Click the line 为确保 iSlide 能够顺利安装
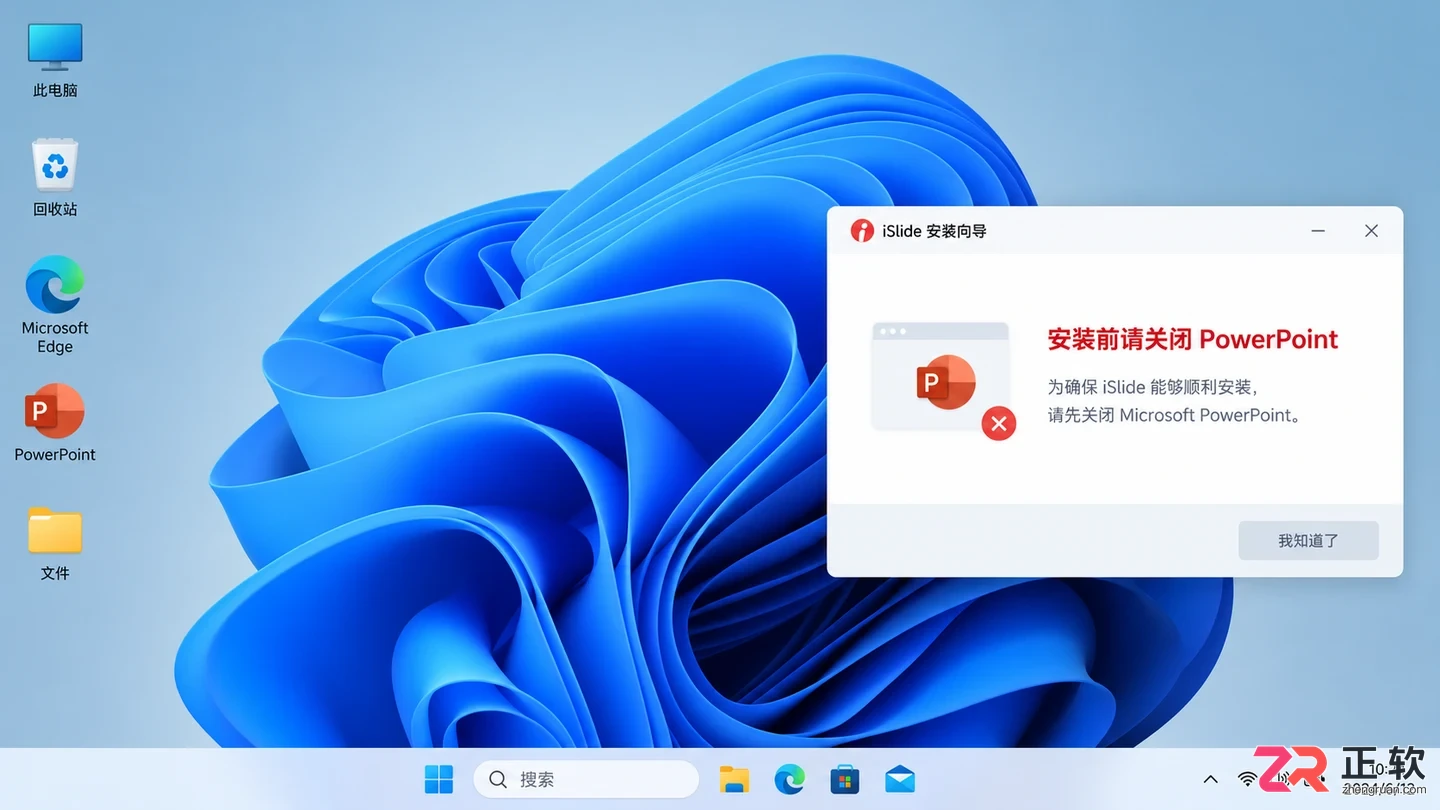 [x=1152, y=387]
